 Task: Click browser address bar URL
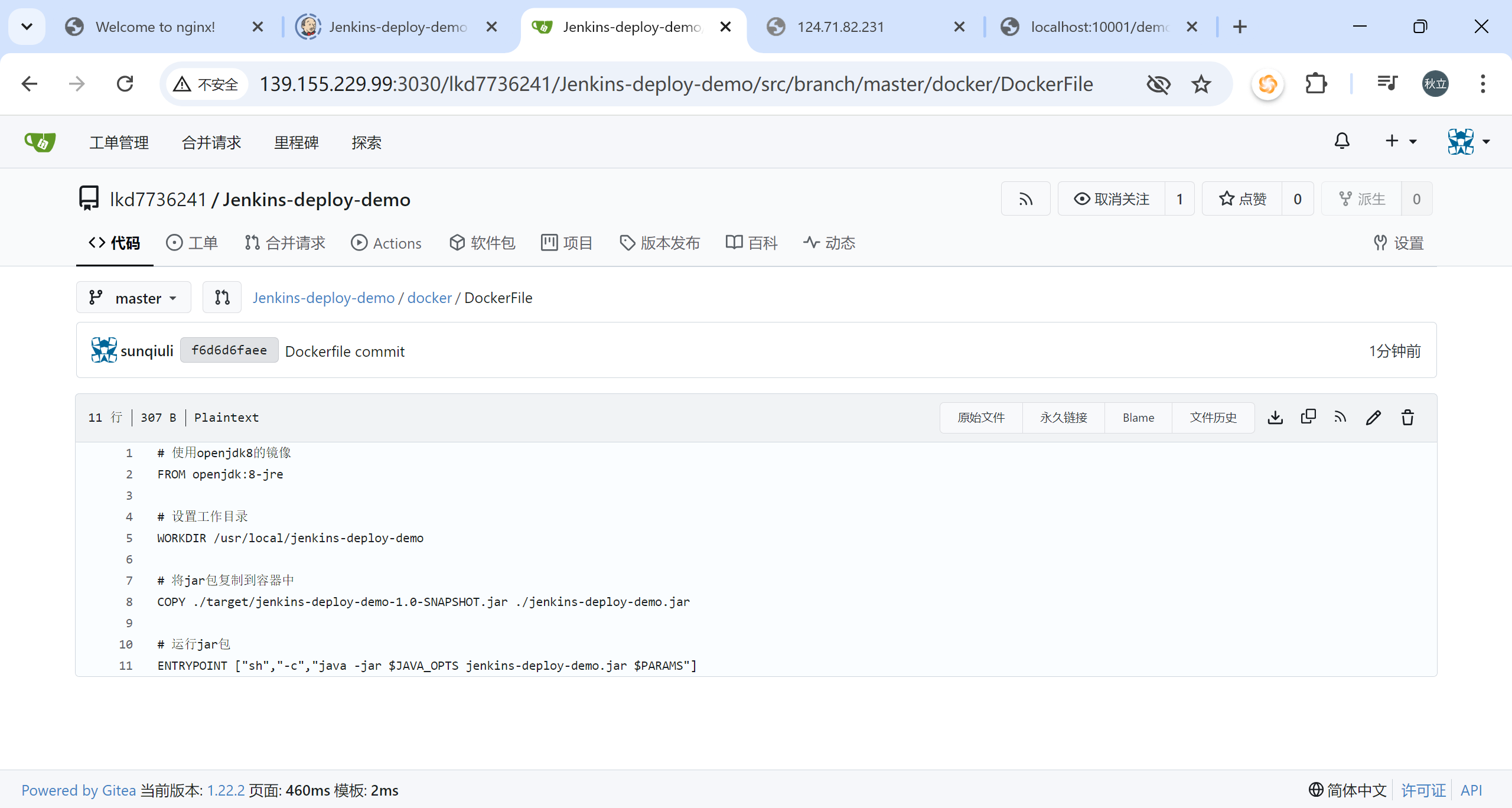(x=676, y=84)
